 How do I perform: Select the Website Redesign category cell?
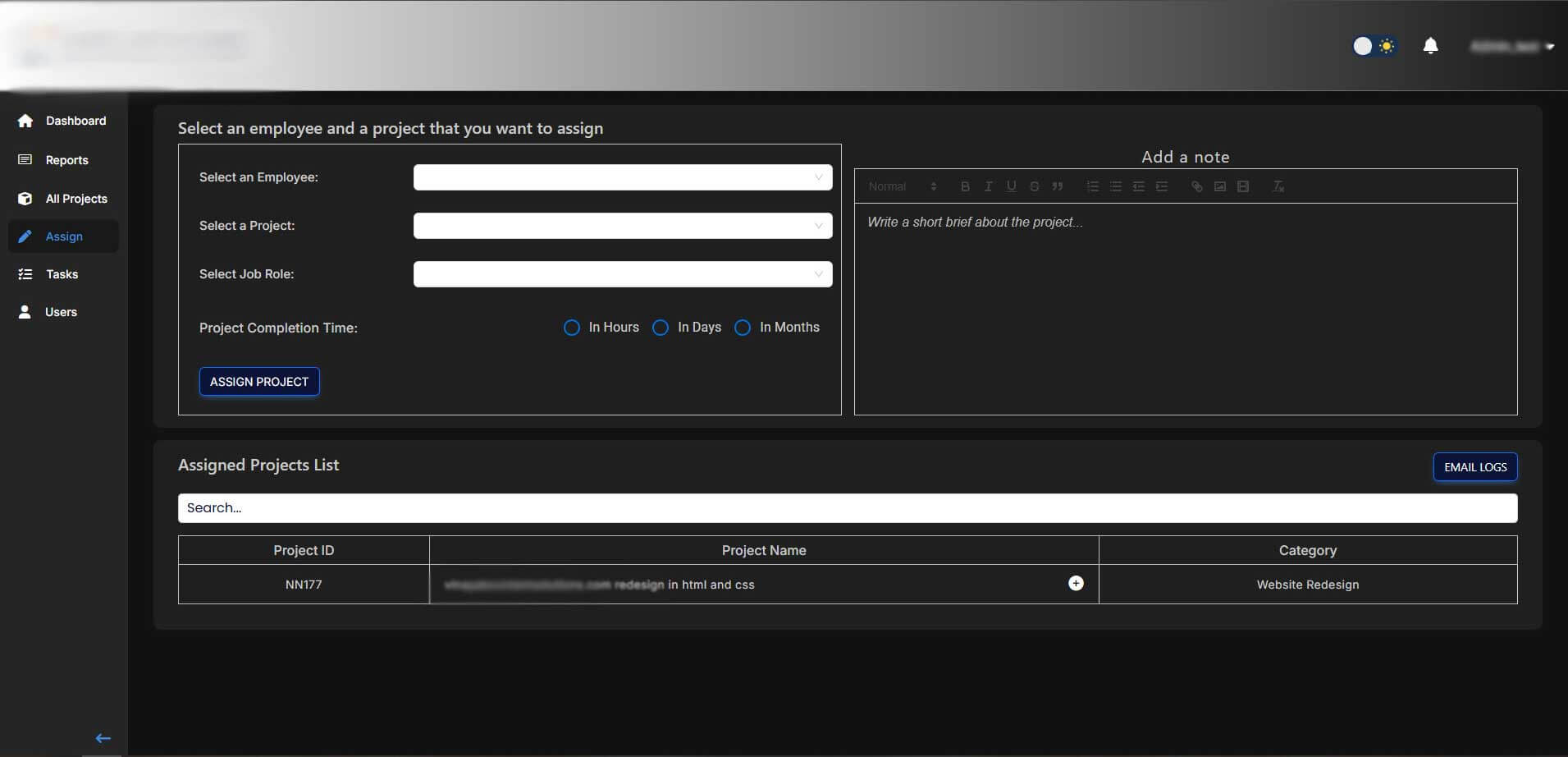(x=1308, y=585)
